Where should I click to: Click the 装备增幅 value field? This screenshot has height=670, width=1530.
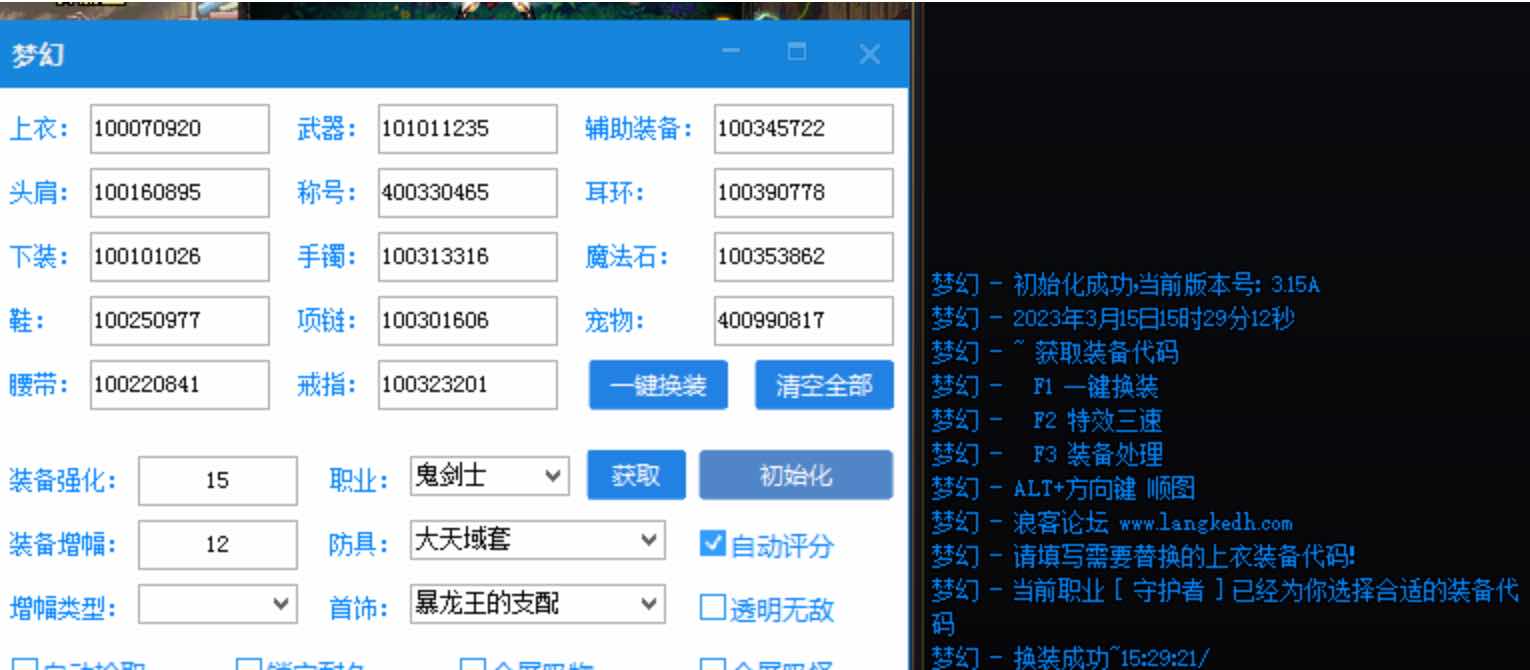point(217,545)
